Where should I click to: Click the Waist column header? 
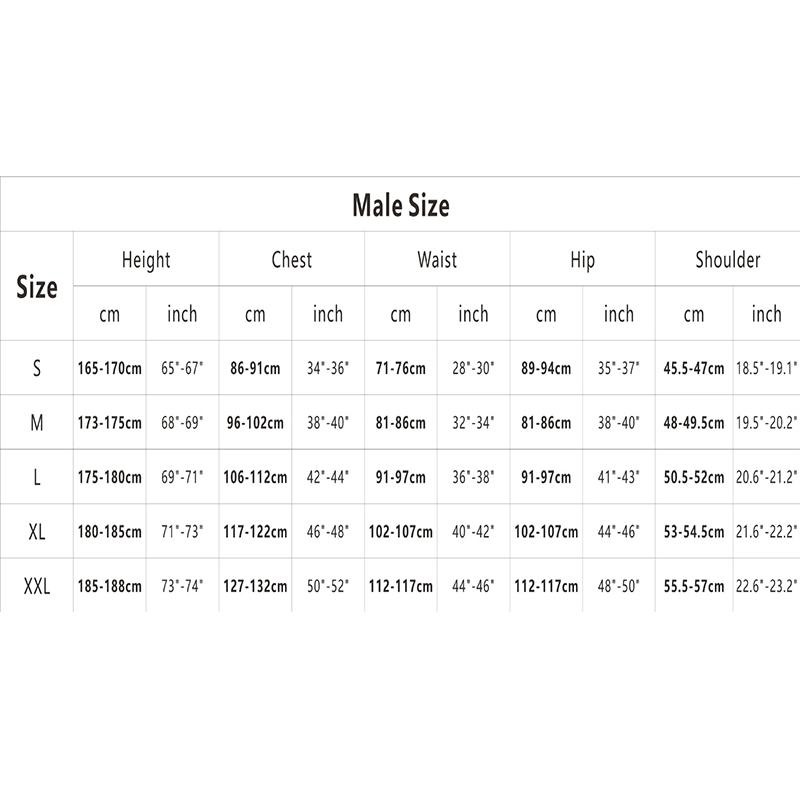(437, 260)
